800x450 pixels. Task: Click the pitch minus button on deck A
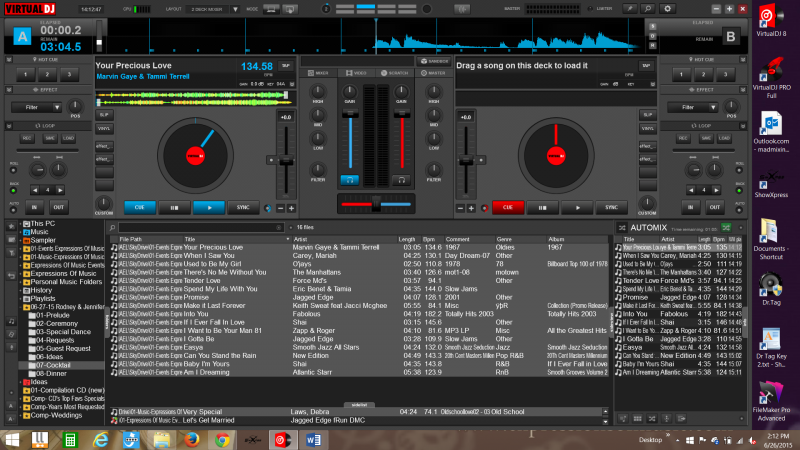tap(280, 208)
